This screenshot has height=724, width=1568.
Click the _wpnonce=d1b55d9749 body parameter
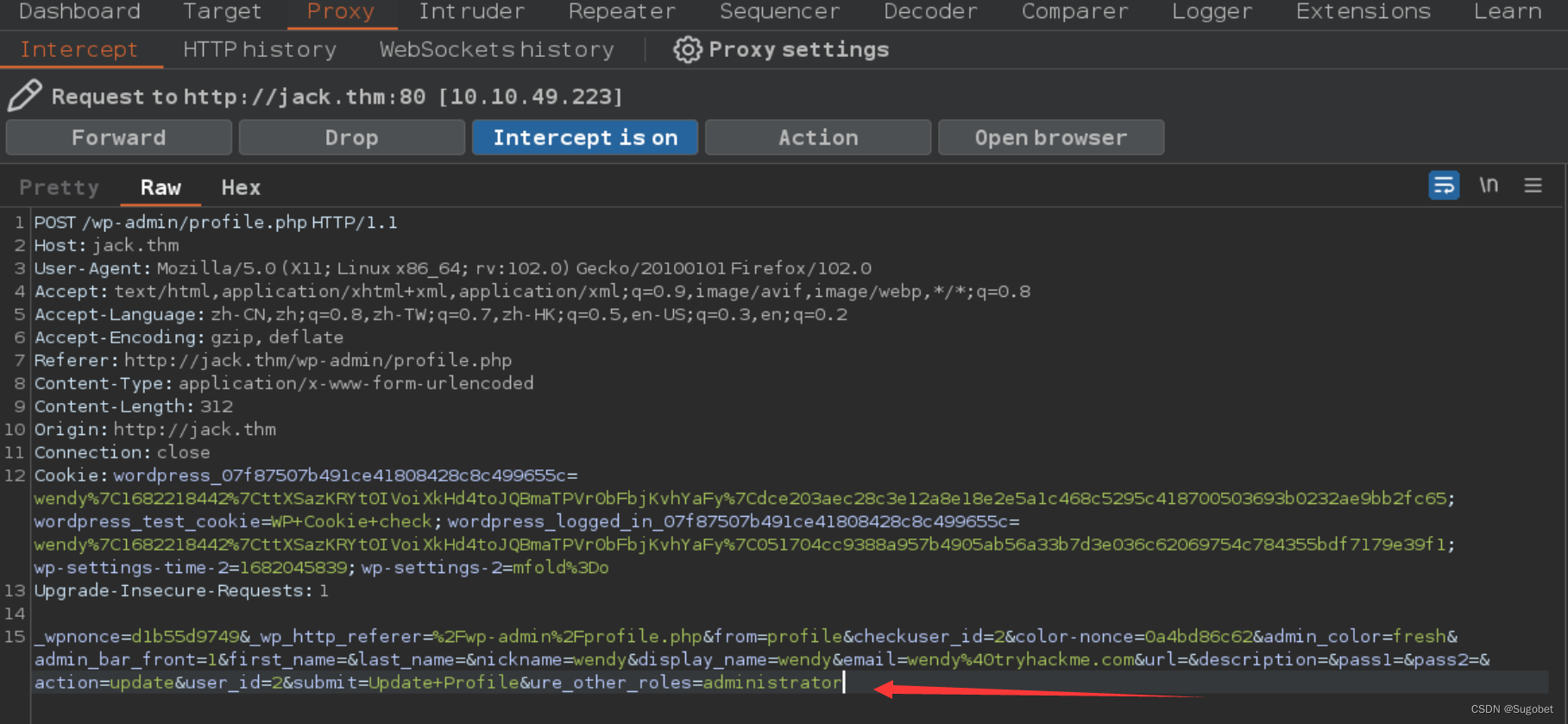click(136, 637)
